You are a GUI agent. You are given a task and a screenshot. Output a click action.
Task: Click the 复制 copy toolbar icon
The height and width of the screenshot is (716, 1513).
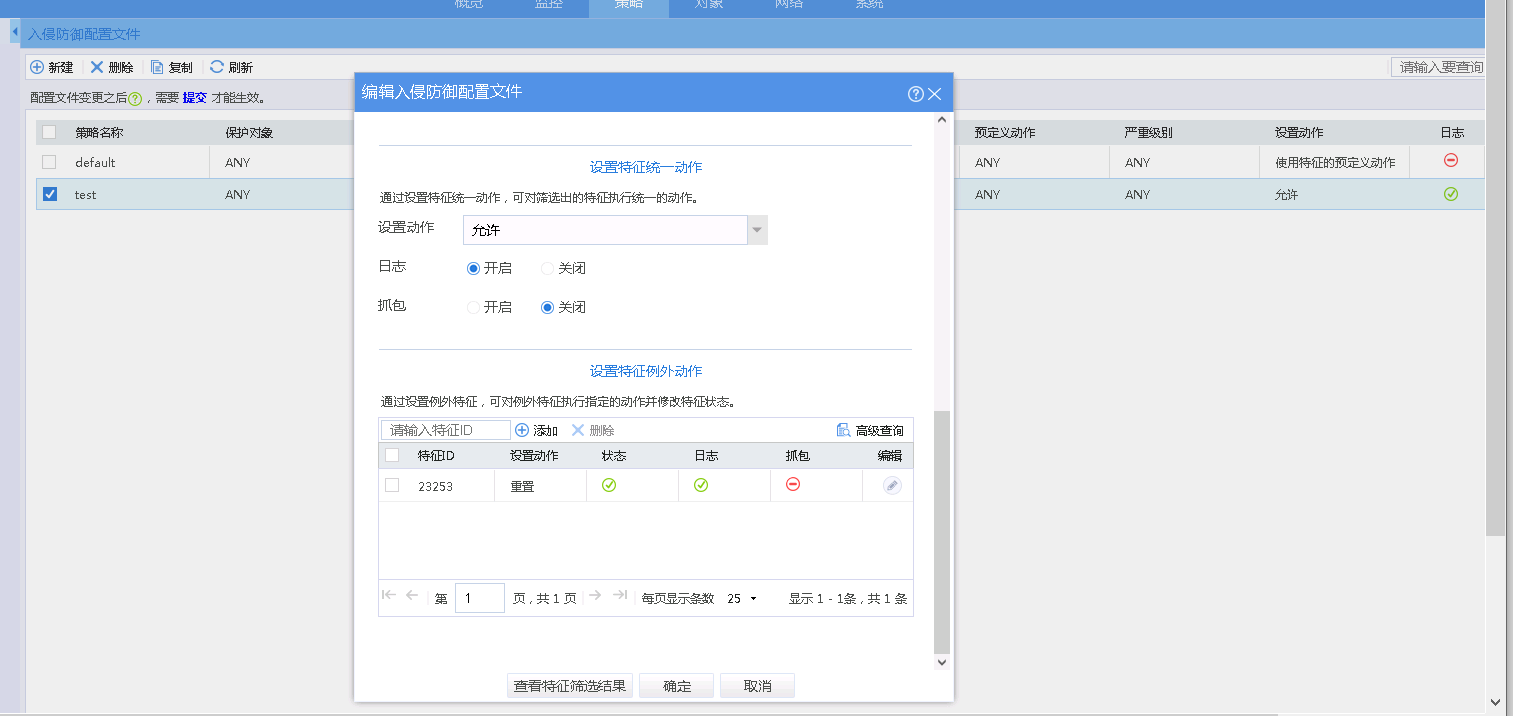pos(157,67)
